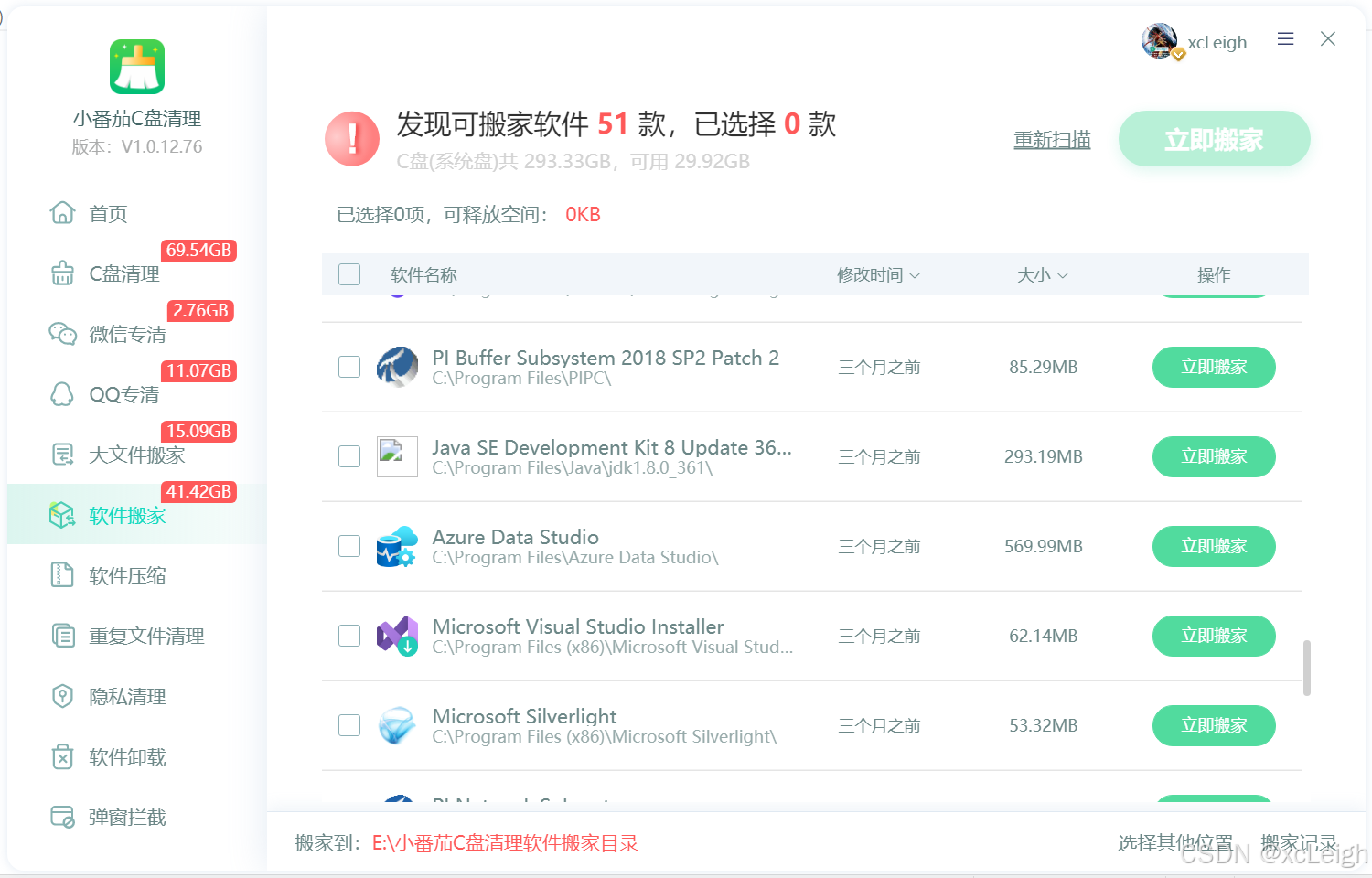Click the 69.54GB badge on C盘清理

(198, 250)
